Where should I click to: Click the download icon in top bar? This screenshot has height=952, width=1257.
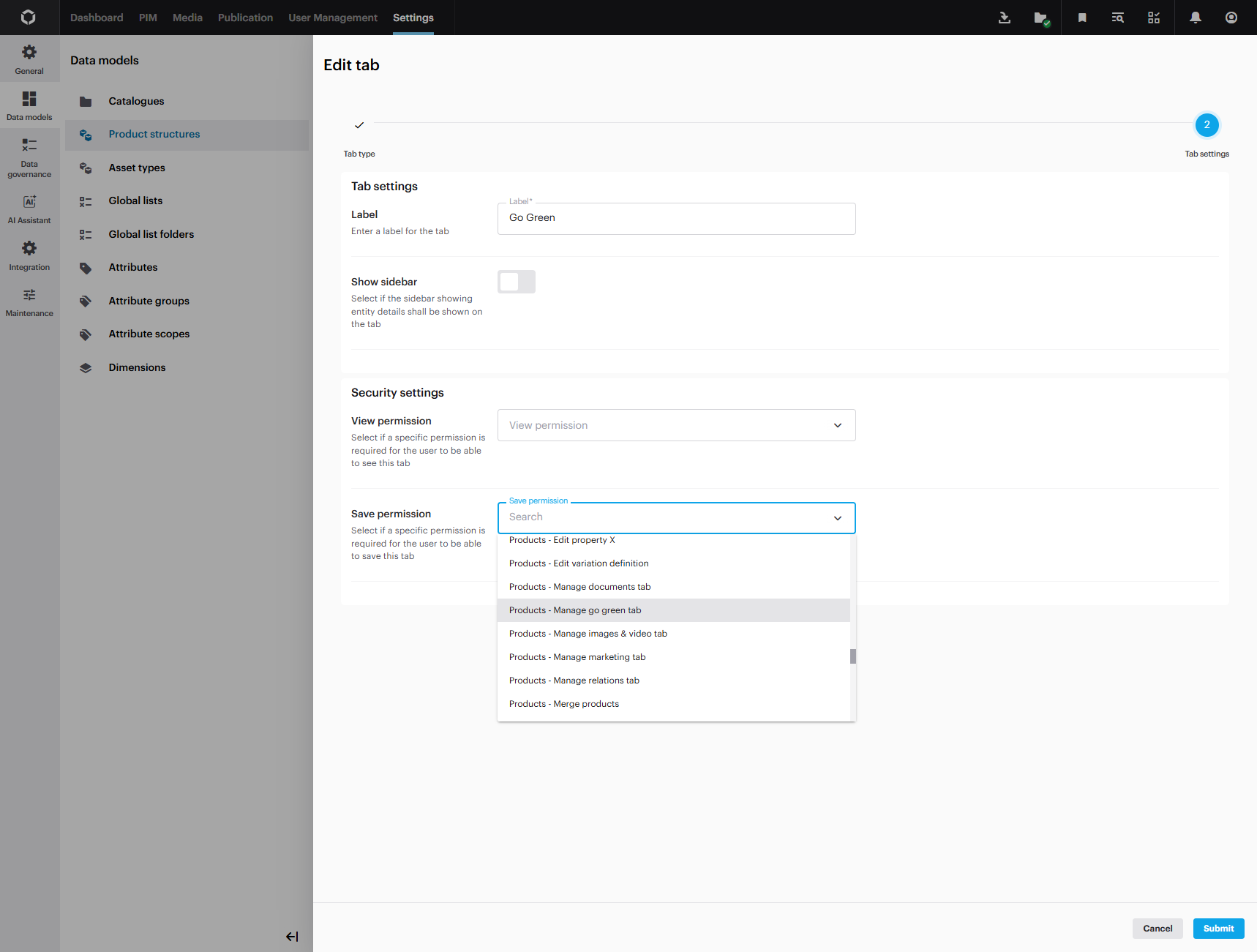pyautogui.click(x=1005, y=18)
